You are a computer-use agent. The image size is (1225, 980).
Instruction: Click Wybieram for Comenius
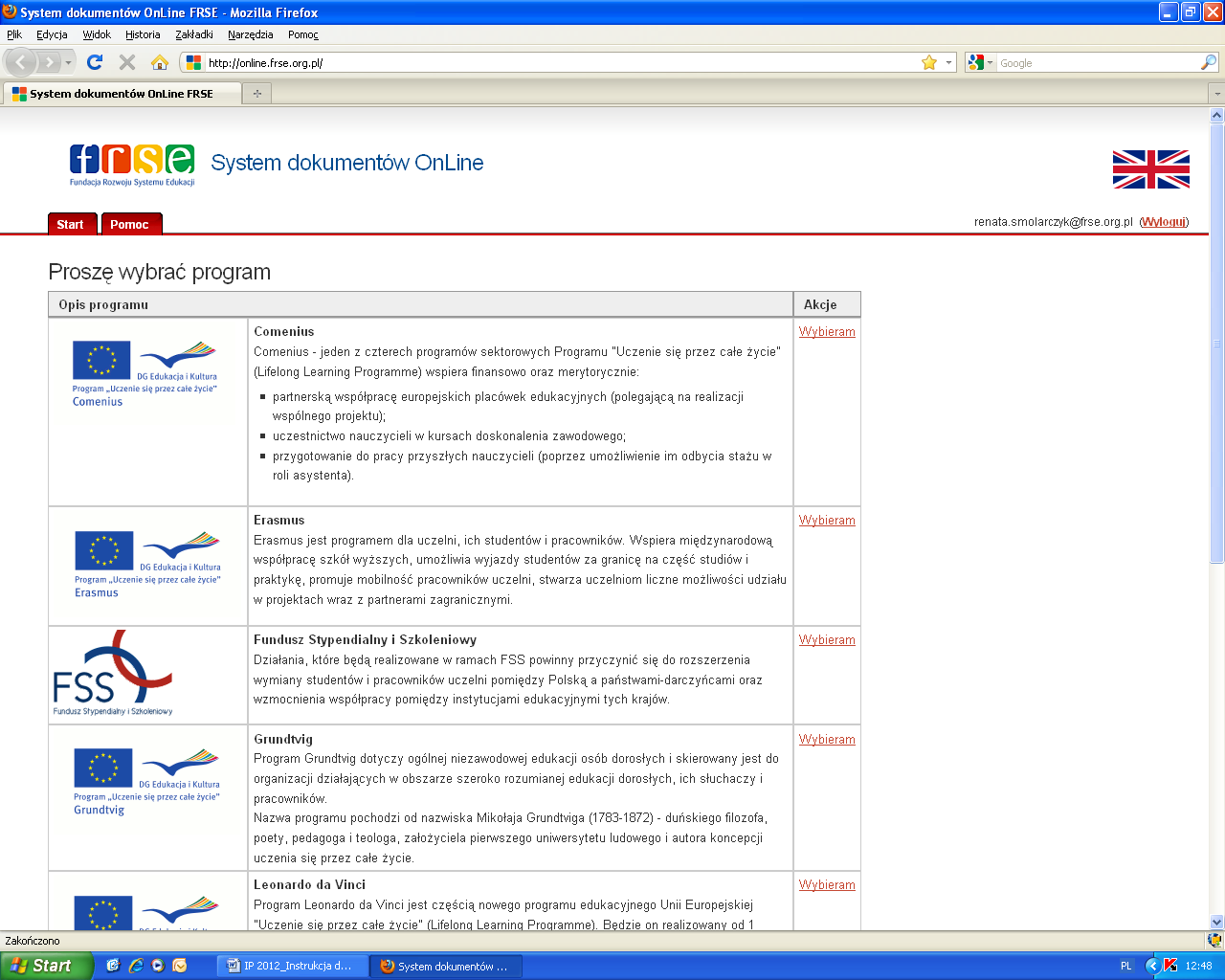(x=827, y=331)
